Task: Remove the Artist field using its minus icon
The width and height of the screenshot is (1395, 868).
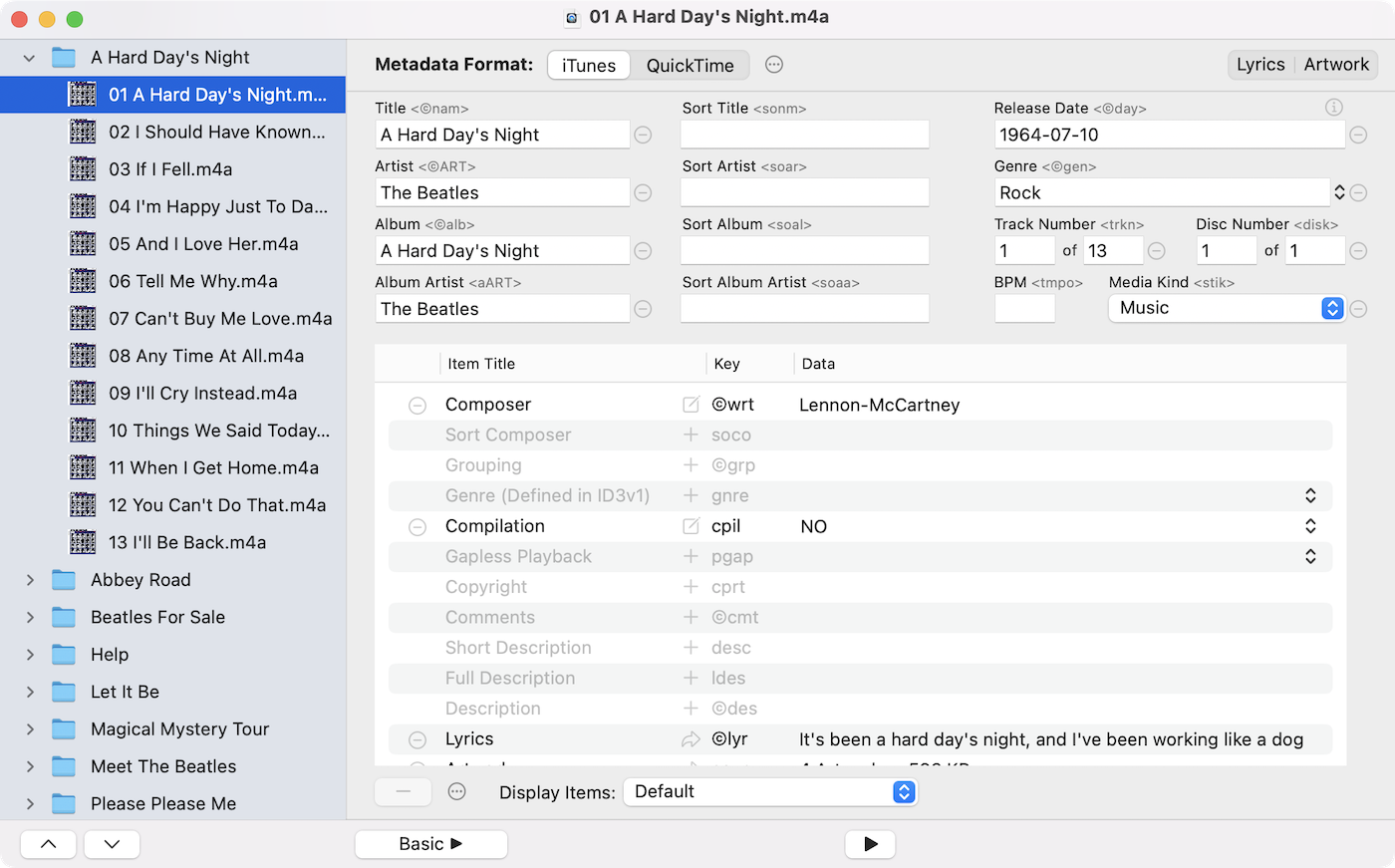Action: point(644,192)
